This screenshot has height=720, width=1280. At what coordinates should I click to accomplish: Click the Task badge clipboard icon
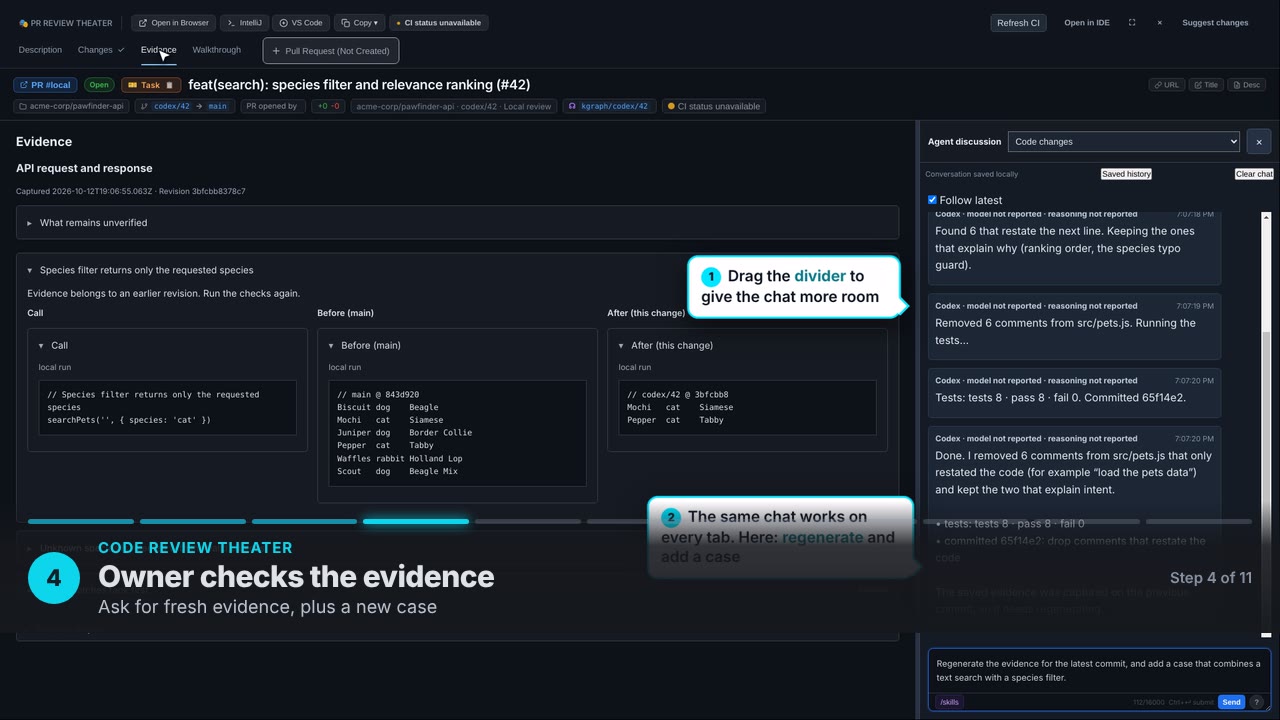point(169,85)
